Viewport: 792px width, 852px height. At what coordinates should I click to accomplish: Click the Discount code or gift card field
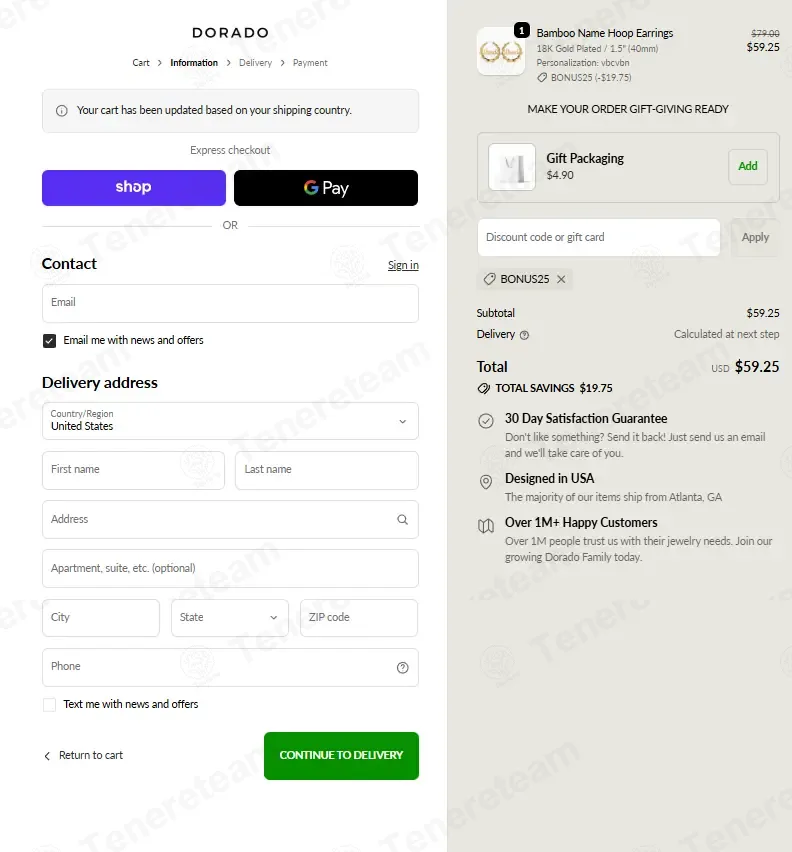coord(599,237)
